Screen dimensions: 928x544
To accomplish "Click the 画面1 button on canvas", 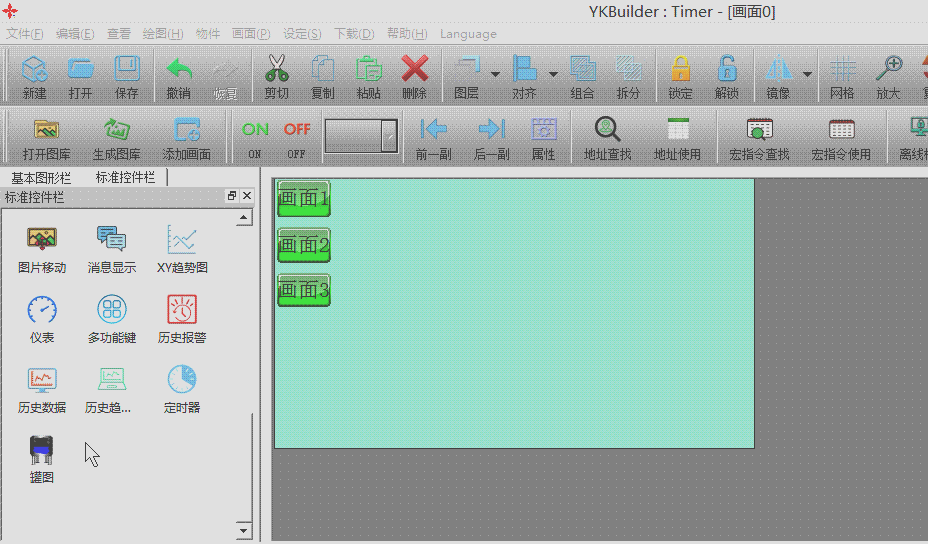I will pos(303,198).
